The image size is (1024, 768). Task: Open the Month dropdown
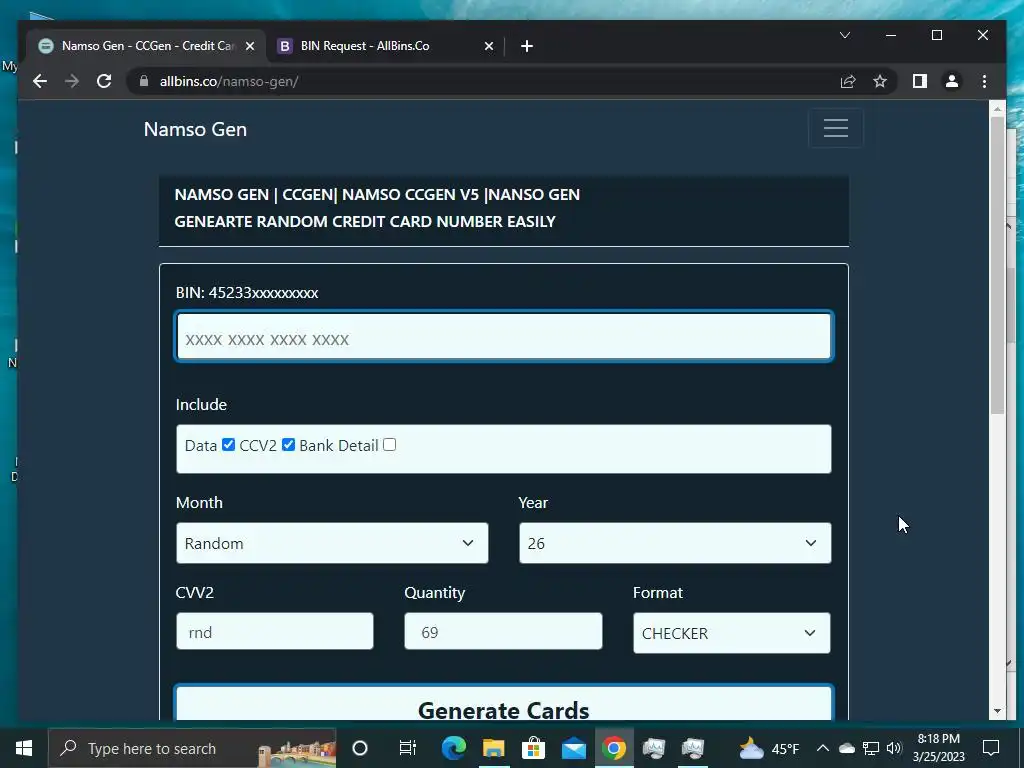(x=332, y=543)
